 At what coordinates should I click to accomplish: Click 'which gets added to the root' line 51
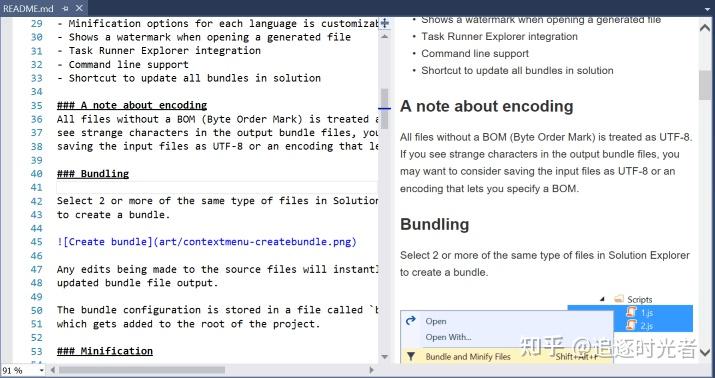[x=189, y=324]
